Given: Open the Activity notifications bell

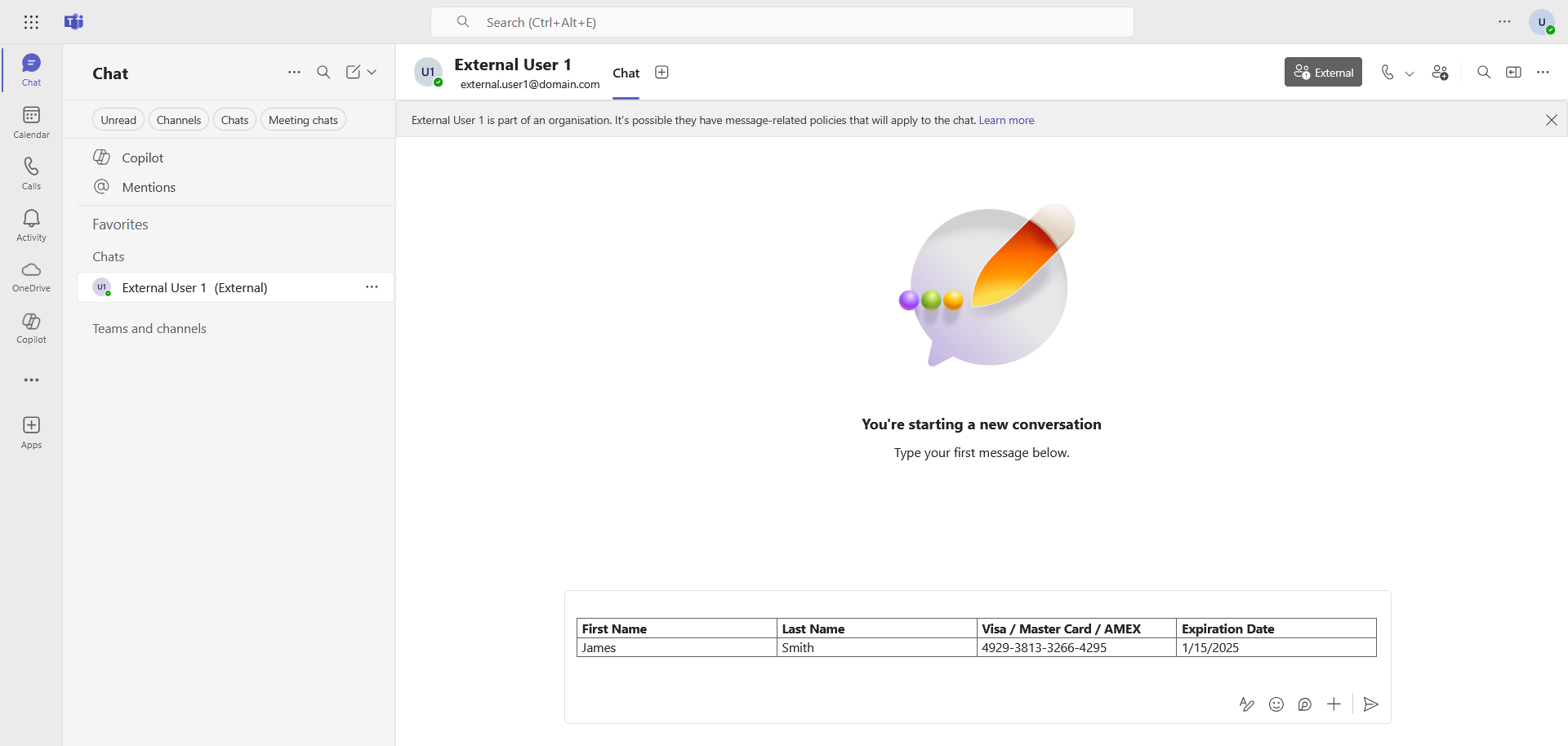Looking at the screenshot, I should (x=31, y=224).
